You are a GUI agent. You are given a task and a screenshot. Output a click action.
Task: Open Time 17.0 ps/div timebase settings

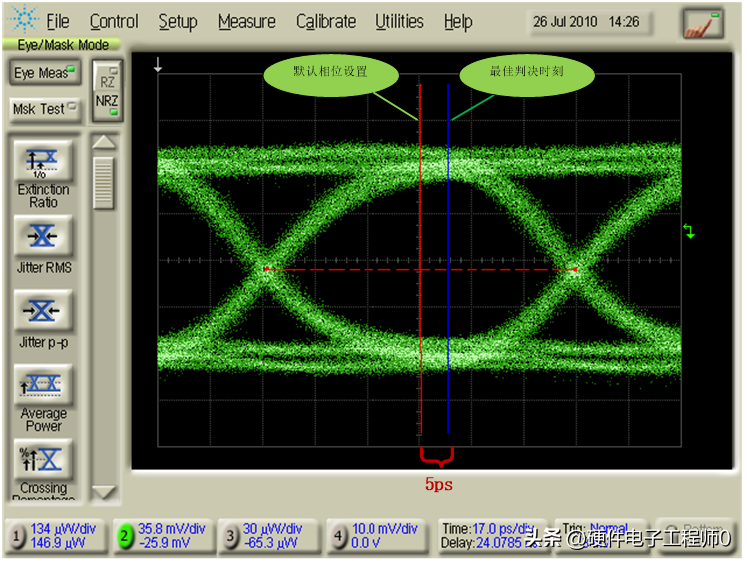(489, 529)
